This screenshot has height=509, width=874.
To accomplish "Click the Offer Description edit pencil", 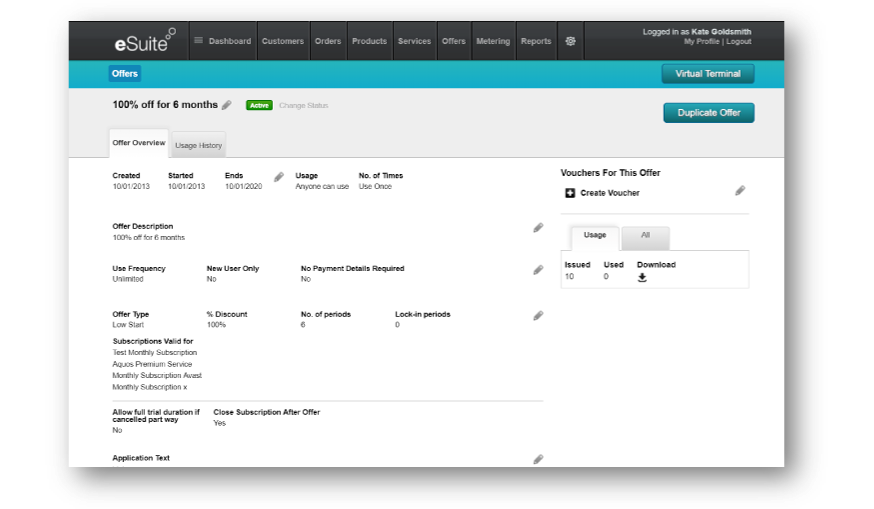I will click(x=538, y=228).
